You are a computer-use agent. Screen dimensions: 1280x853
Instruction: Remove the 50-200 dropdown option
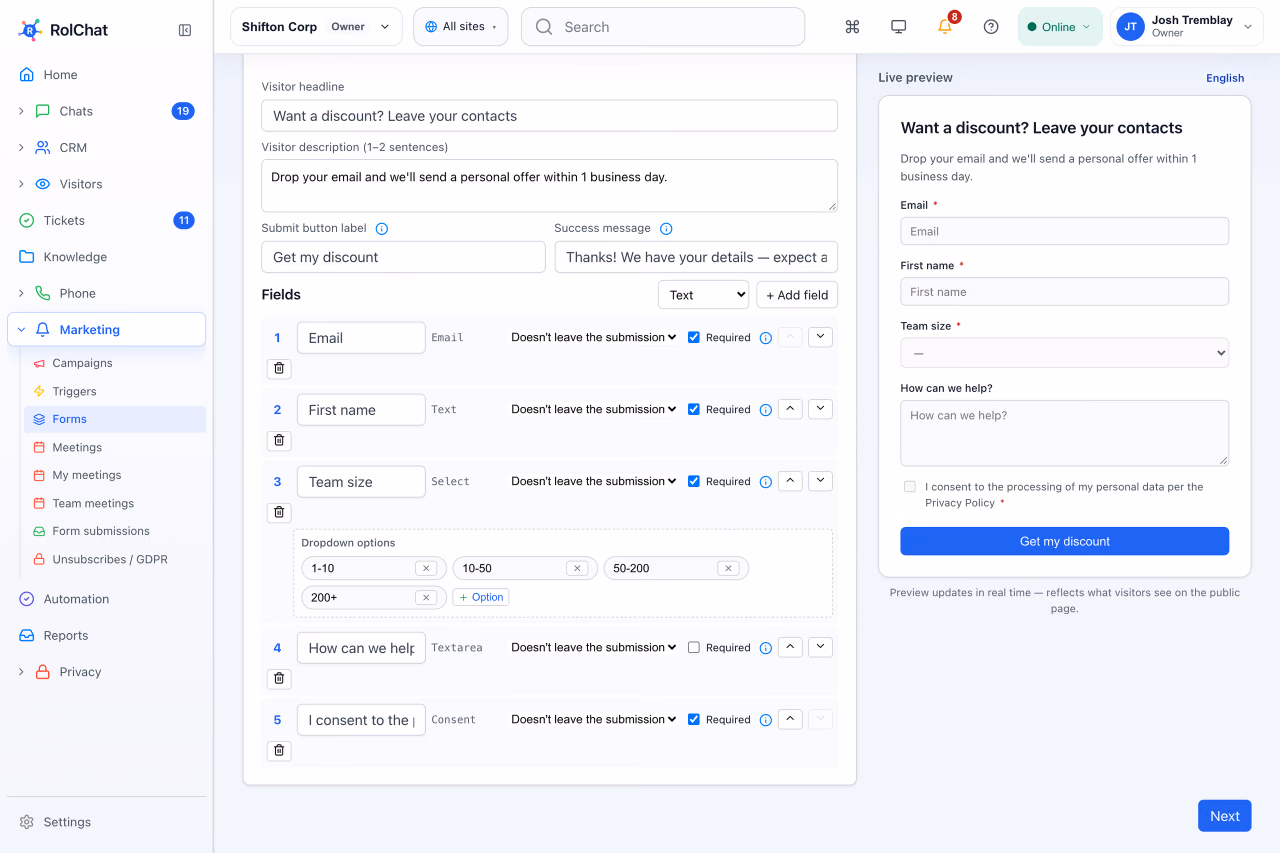coord(728,568)
